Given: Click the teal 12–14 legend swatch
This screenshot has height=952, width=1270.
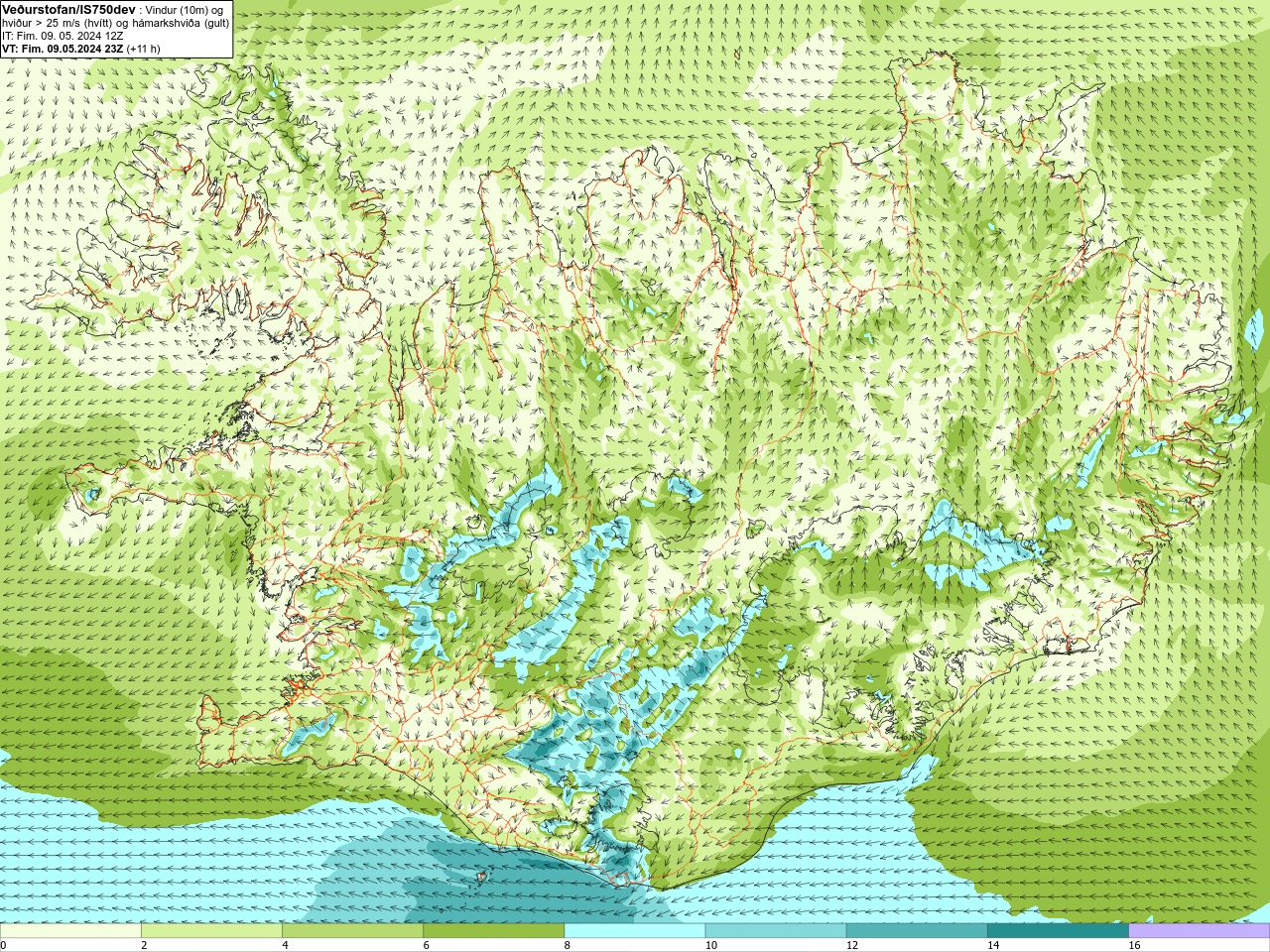Looking at the screenshot, I should point(917,930).
